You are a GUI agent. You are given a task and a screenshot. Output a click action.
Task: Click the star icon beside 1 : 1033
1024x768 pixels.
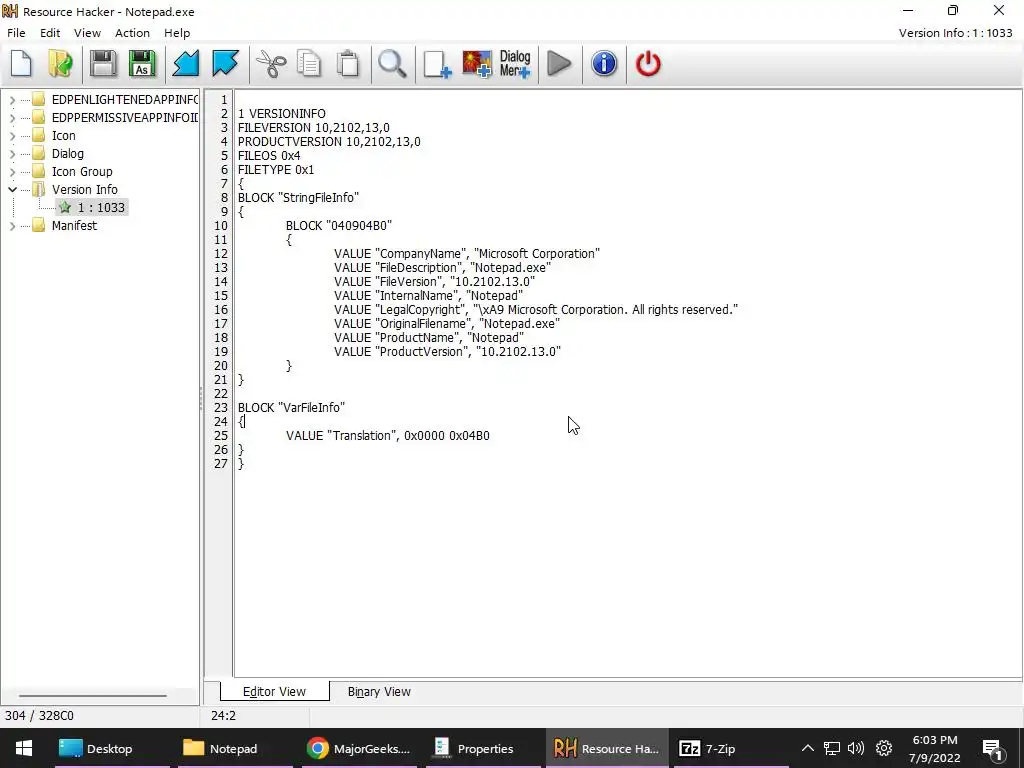[x=65, y=208]
